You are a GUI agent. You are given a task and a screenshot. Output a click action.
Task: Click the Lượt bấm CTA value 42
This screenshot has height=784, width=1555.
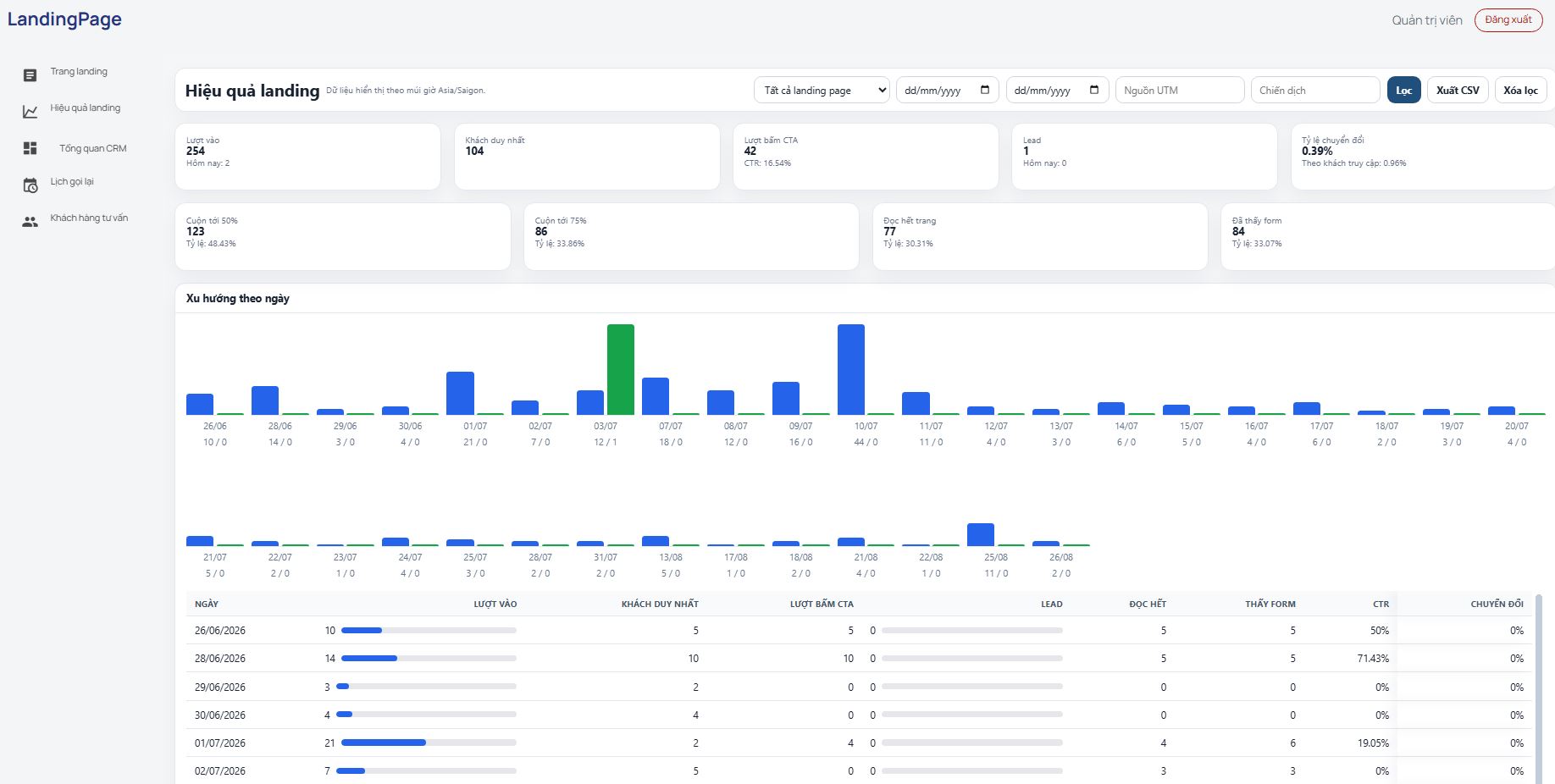coord(750,151)
